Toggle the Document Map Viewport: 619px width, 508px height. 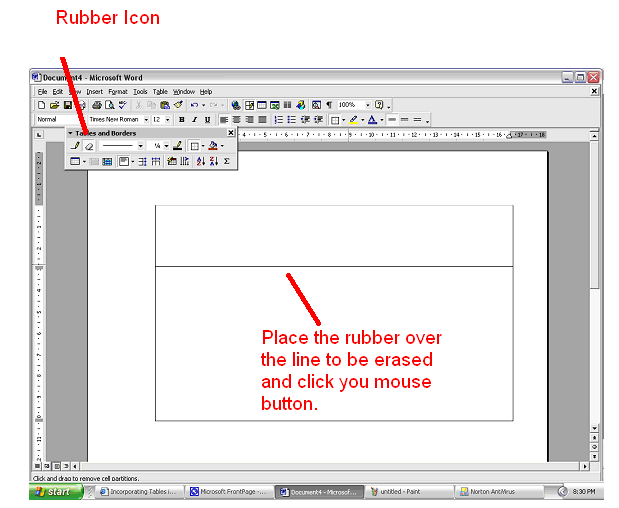pyautogui.click(x=316, y=105)
